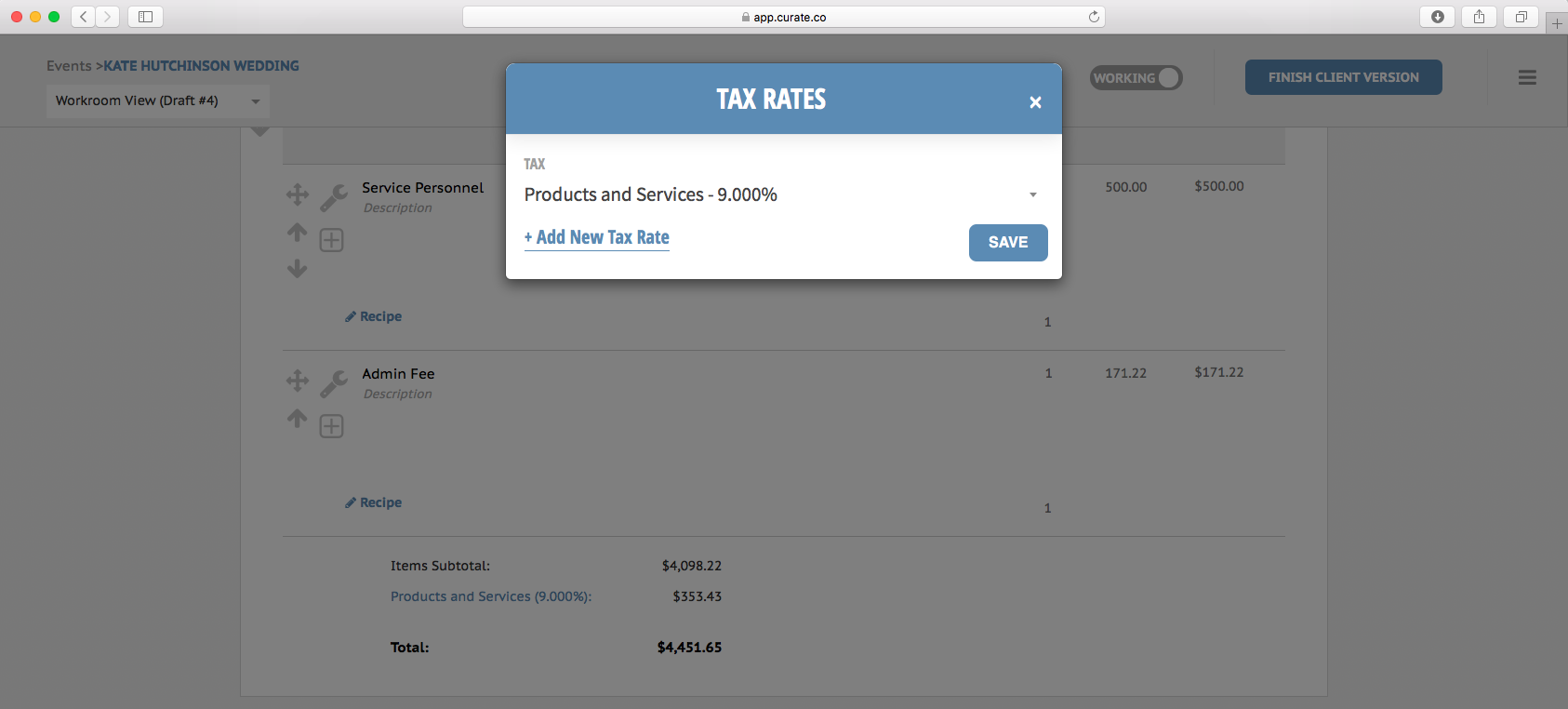The width and height of the screenshot is (1568, 709).
Task: Open the Tax rate dropdown selector
Action: pos(781,194)
